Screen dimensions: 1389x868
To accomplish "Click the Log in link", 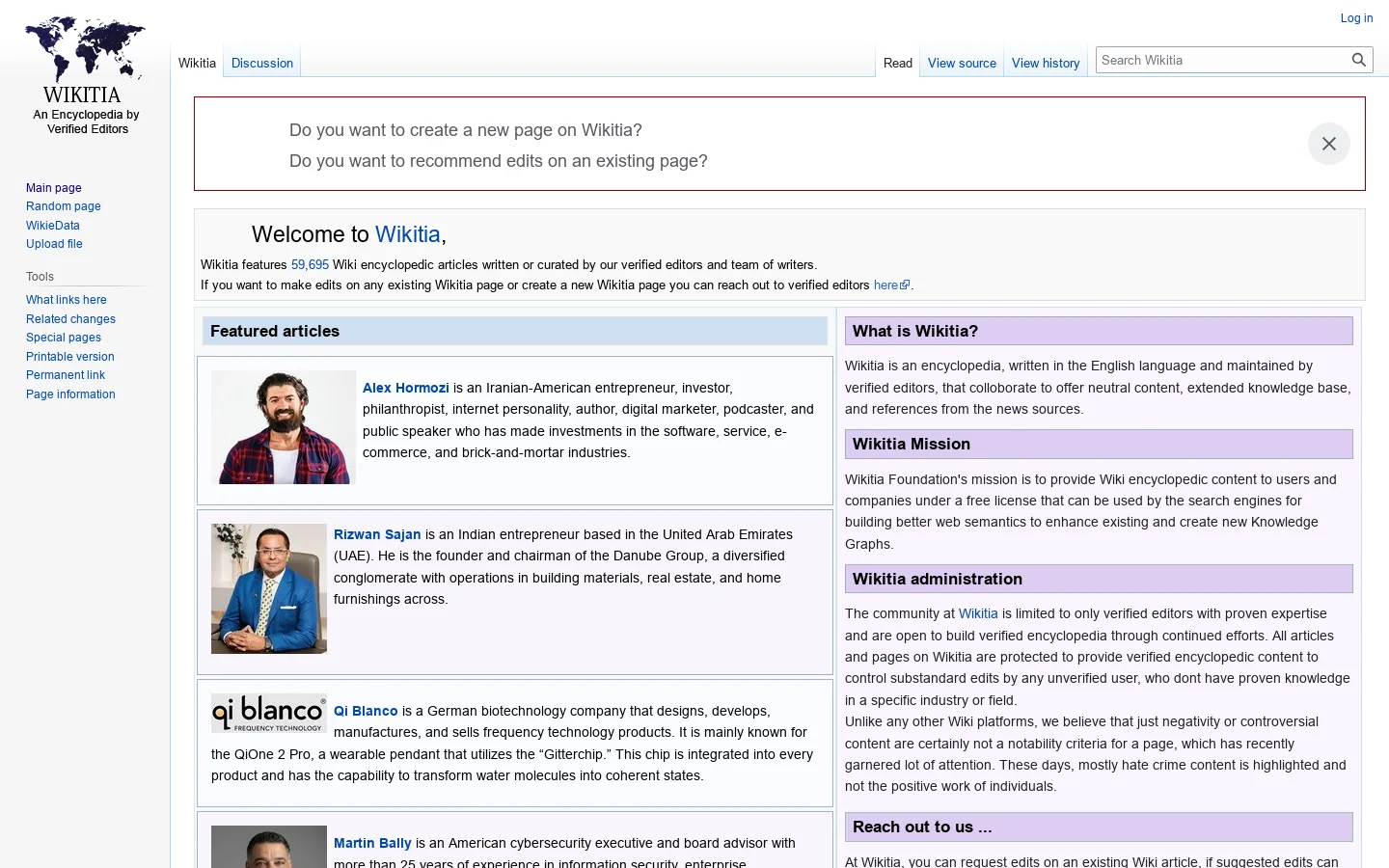I will tap(1356, 18).
